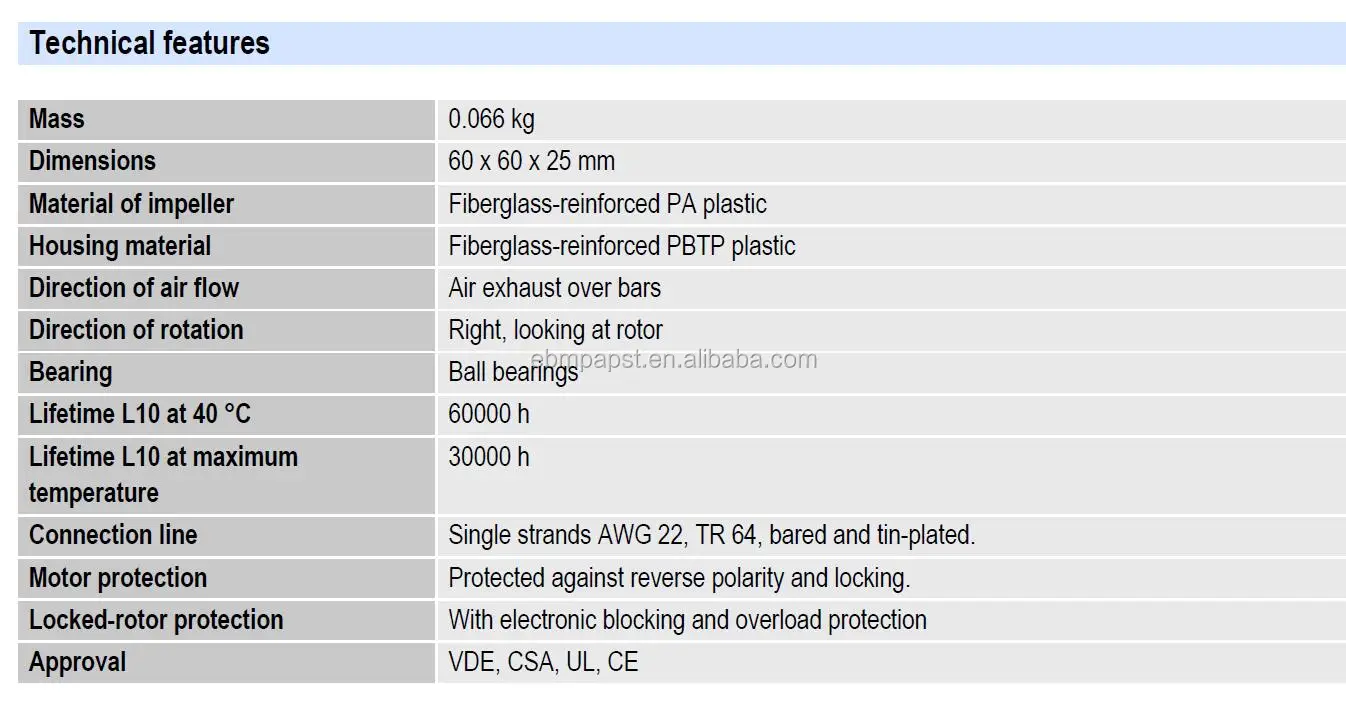Select the Material of impeller label
The image size is (1346, 720).
(x=131, y=204)
